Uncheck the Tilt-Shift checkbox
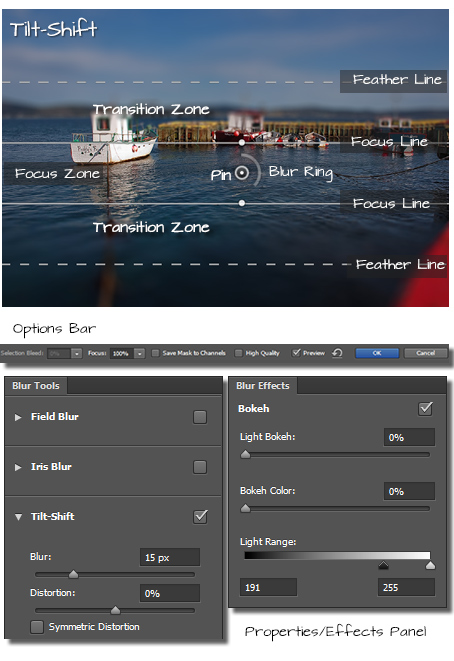The width and height of the screenshot is (454, 661). click(200, 517)
